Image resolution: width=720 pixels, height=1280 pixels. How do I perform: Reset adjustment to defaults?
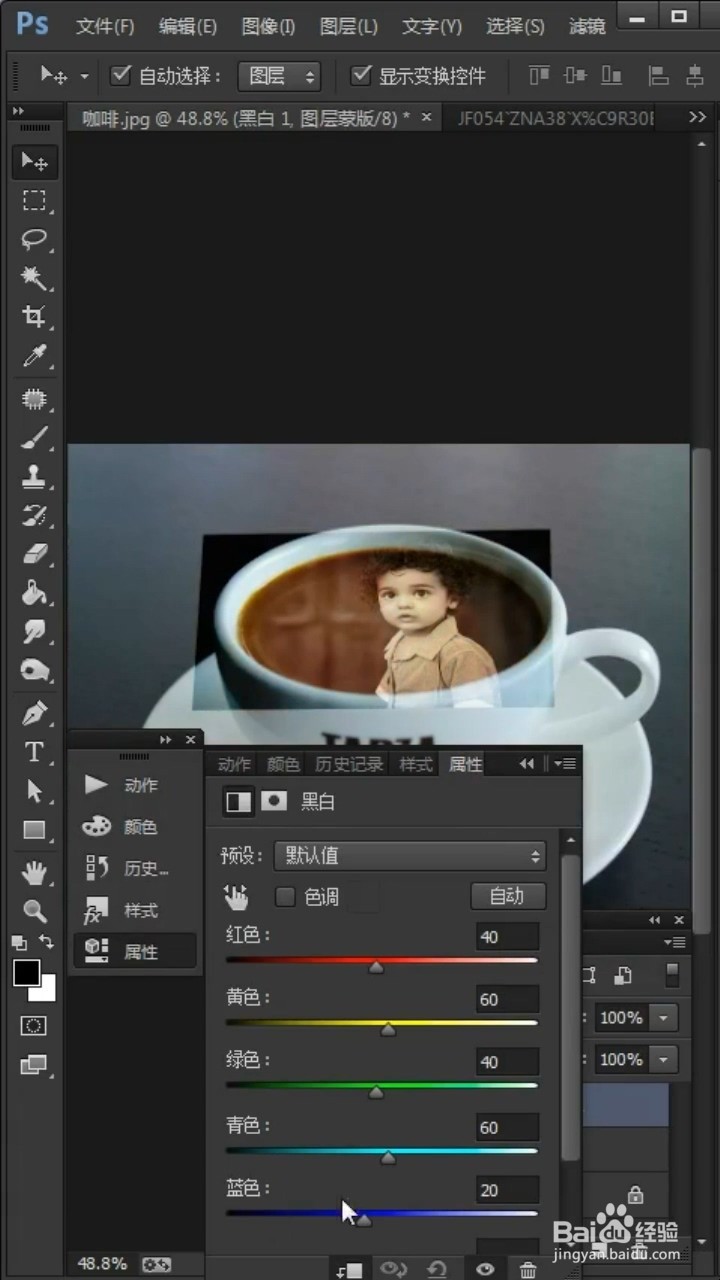point(437,1270)
